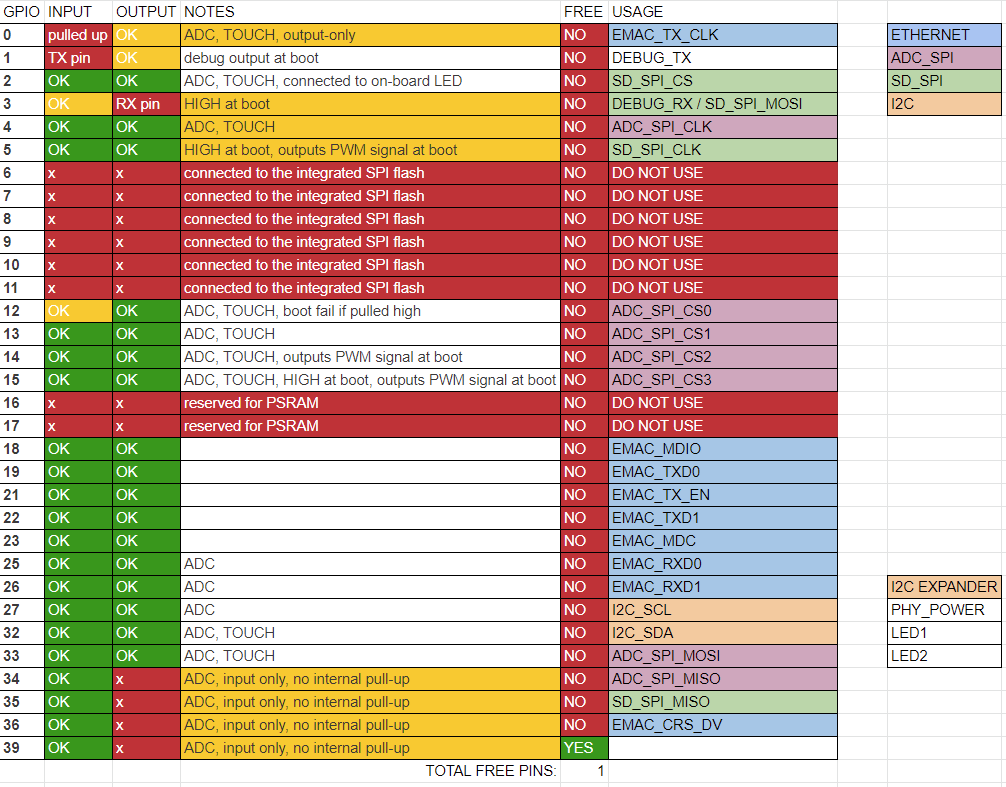Select the EMAC_MDIO cell

pos(722,449)
